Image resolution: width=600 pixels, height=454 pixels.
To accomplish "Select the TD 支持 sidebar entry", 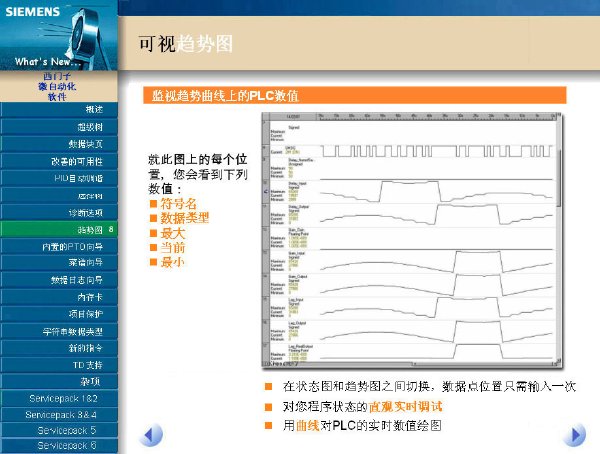I will pos(59,365).
